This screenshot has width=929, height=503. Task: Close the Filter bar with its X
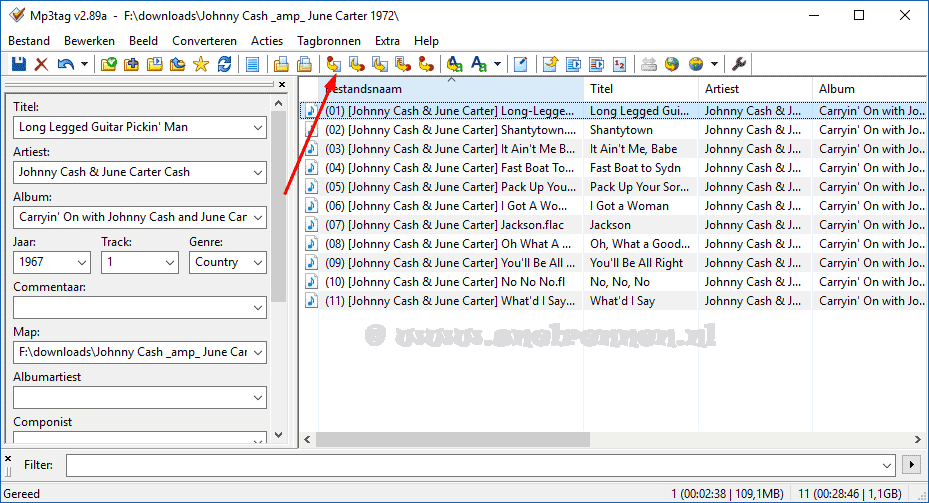pos(8,459)
